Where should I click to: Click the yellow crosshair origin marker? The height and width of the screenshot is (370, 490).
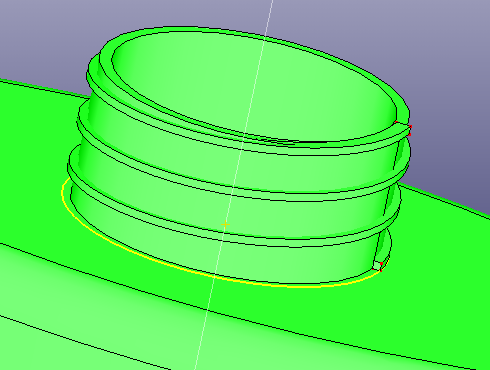(x=226, y=225)
